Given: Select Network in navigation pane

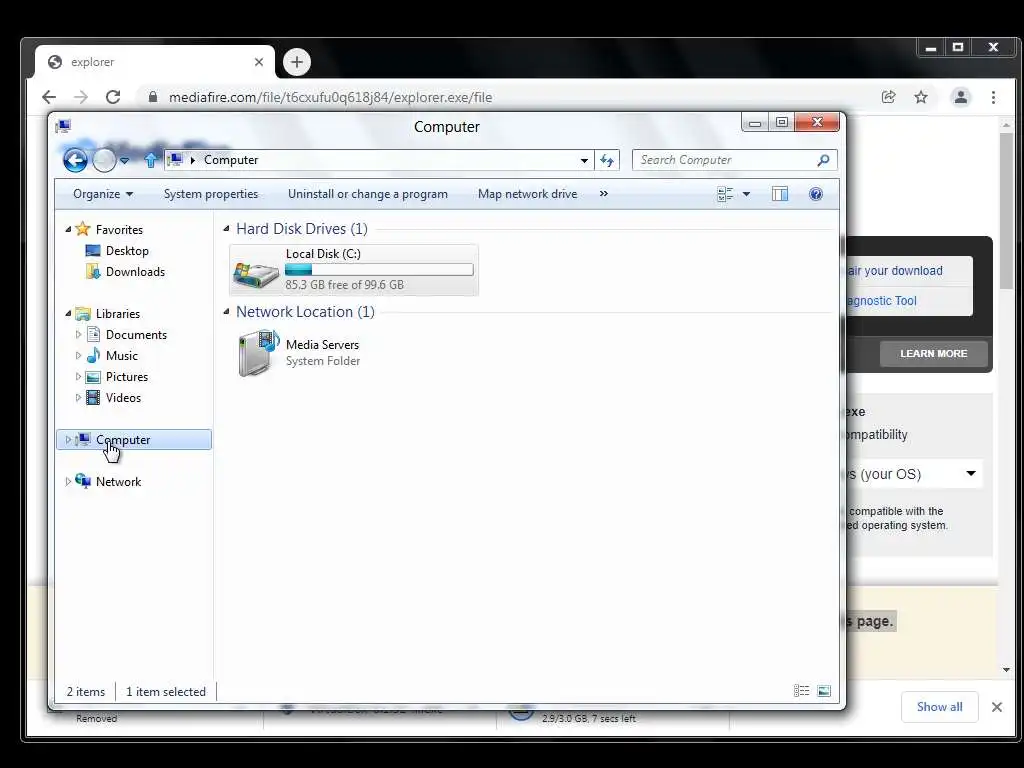Looking at the screenshot, I should click(118, 482).
